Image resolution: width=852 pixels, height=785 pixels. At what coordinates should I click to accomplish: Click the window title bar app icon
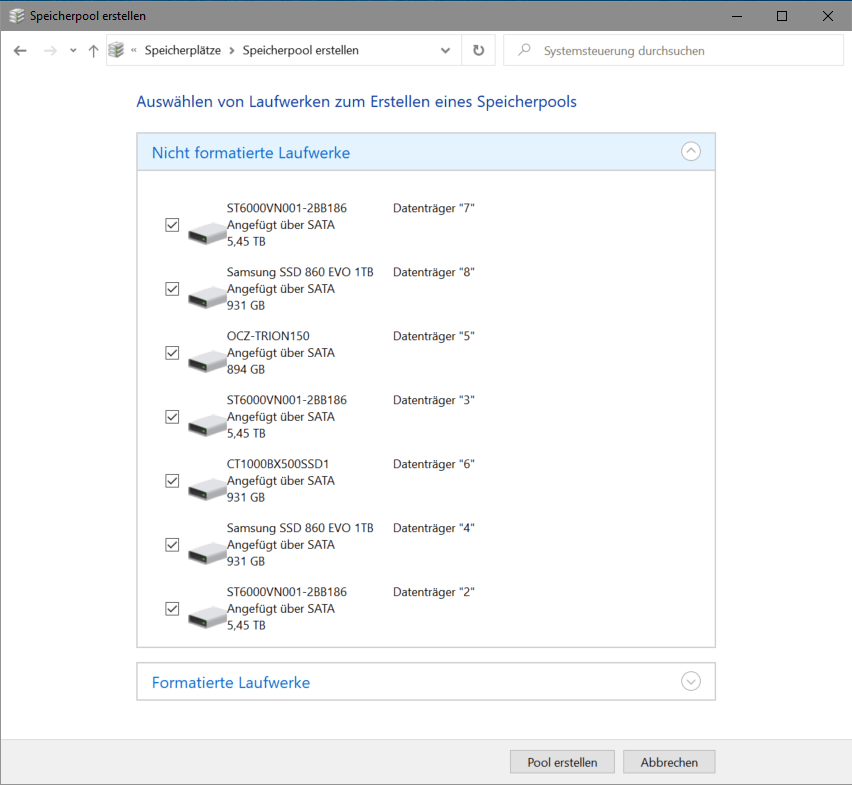pos(17,16)
